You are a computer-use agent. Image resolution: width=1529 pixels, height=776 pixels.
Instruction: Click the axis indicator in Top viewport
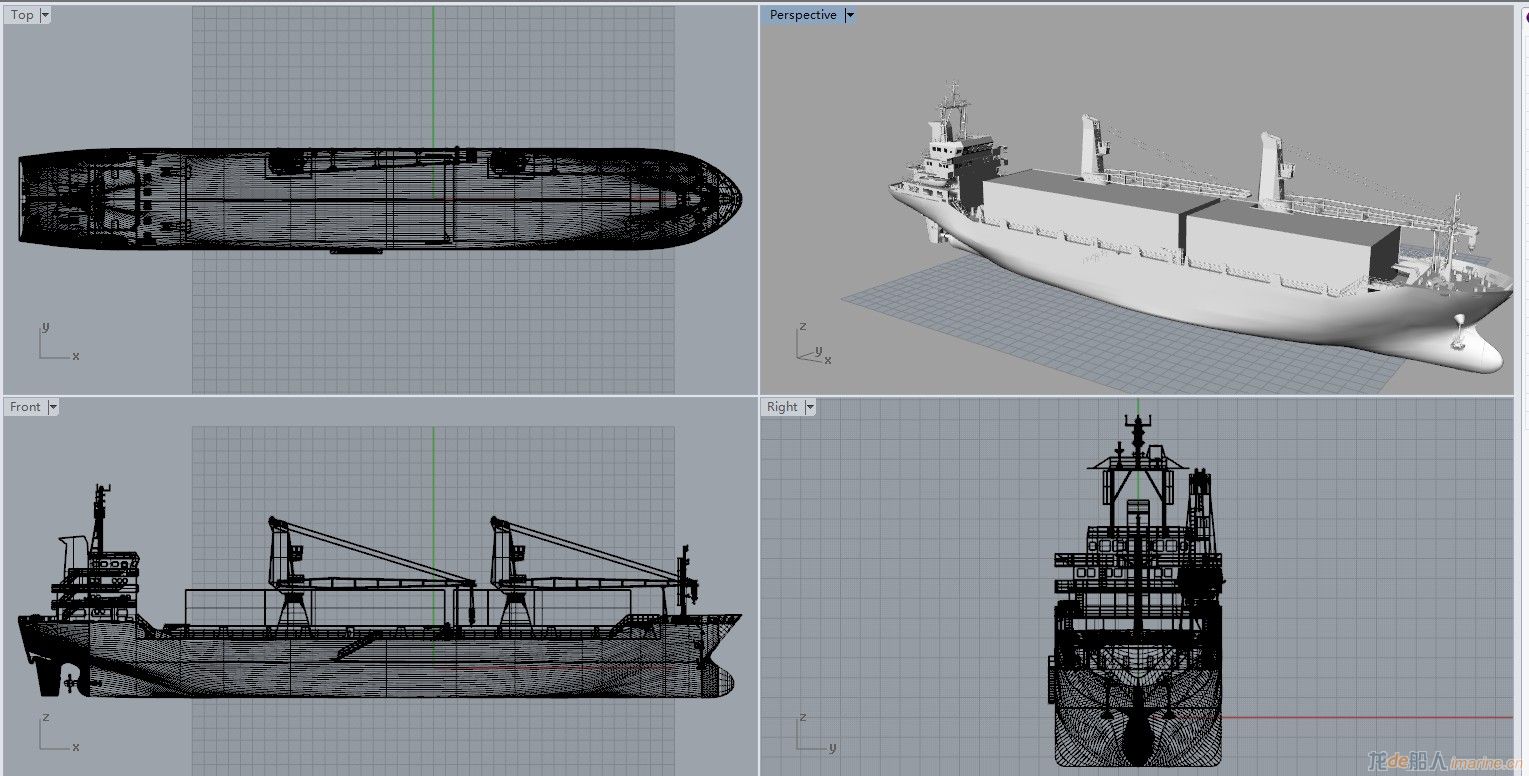58,341
